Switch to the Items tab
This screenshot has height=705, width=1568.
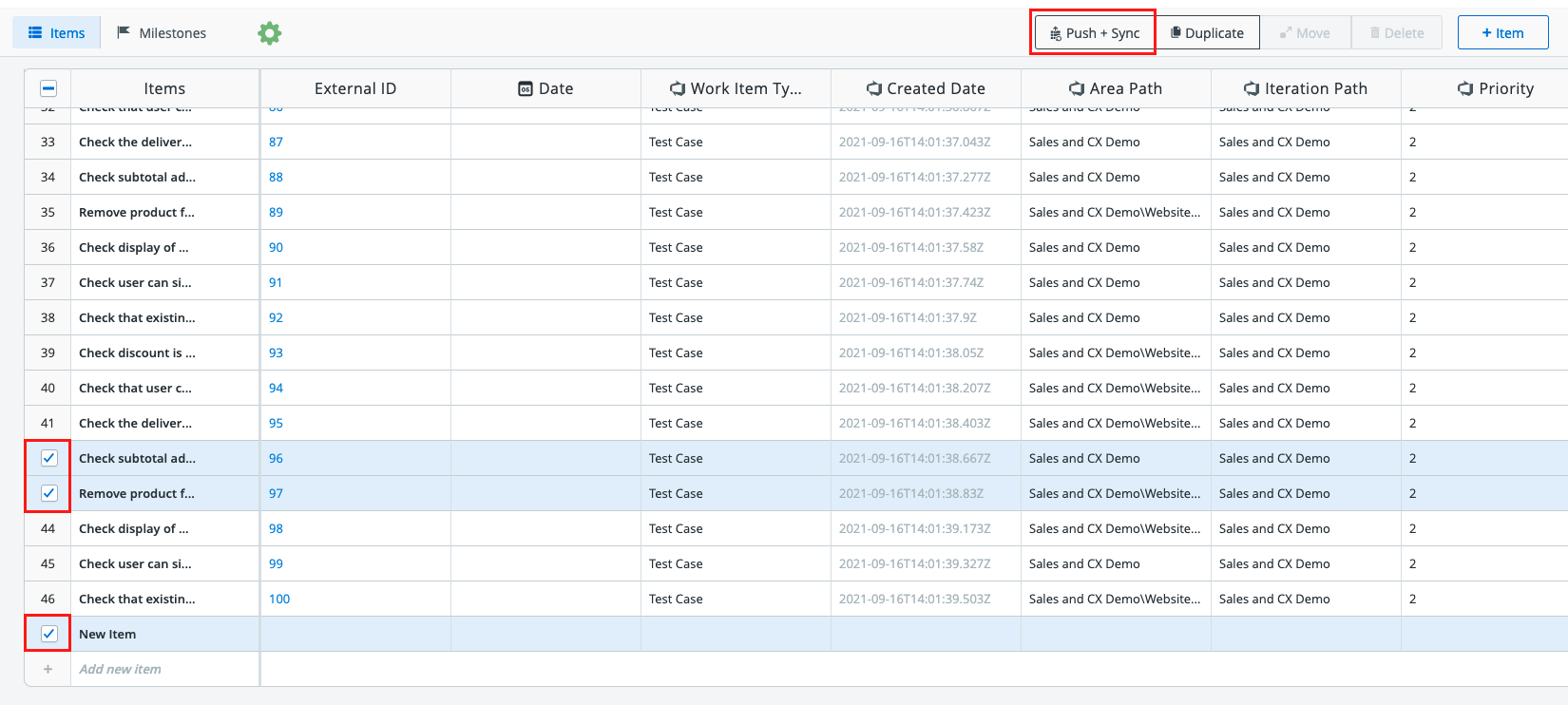pyautogui.click(x=57, y=33)
